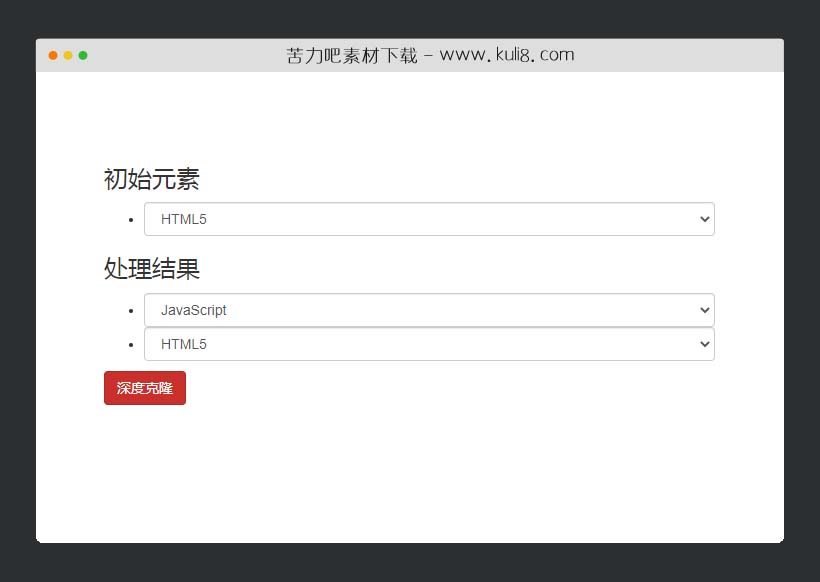Click the chevron arrow on the HTML5 initial dropdown
The image size is (820, 582).
[705, 218]
